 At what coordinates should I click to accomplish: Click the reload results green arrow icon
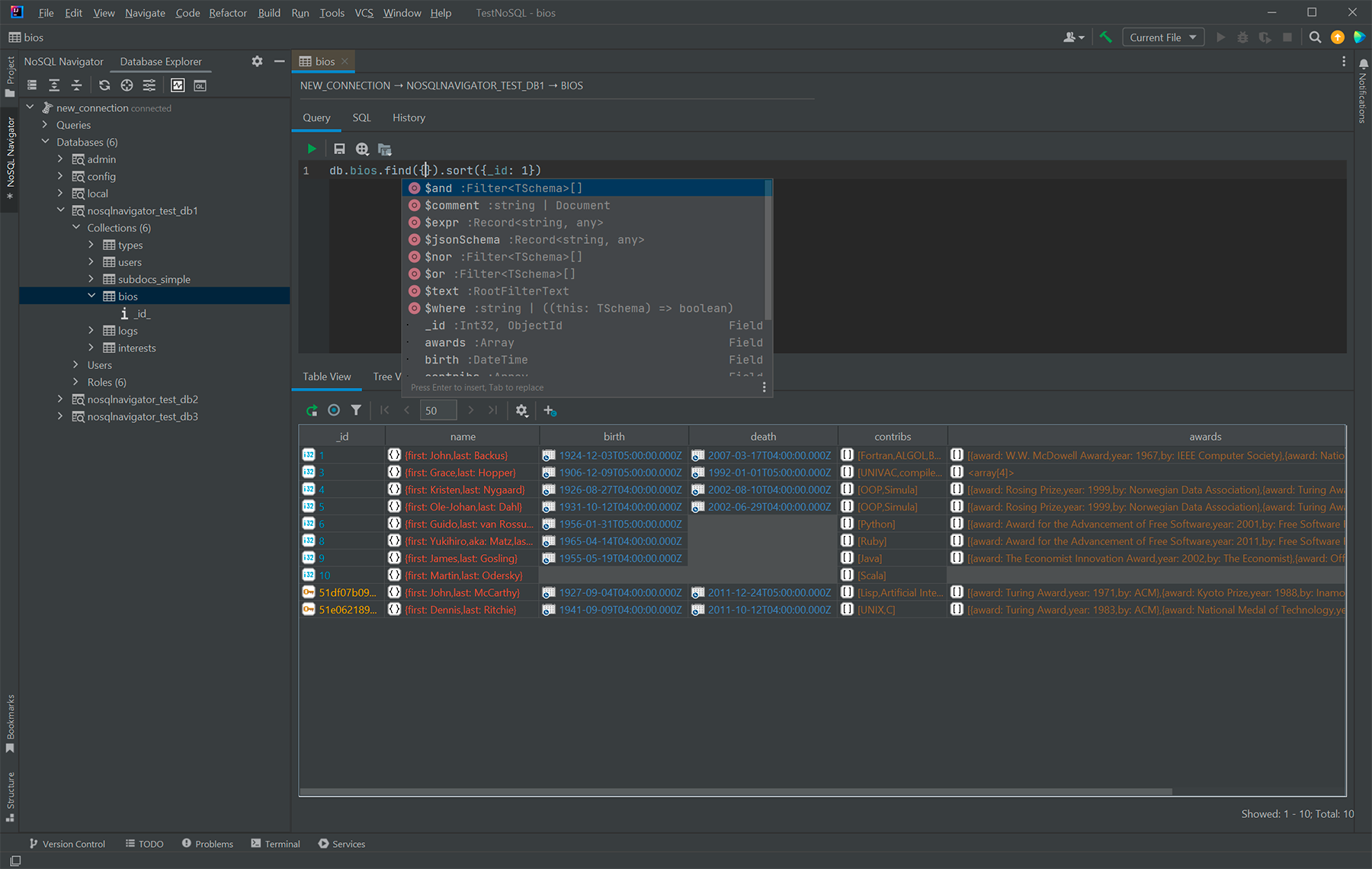(x=311, y=410)
